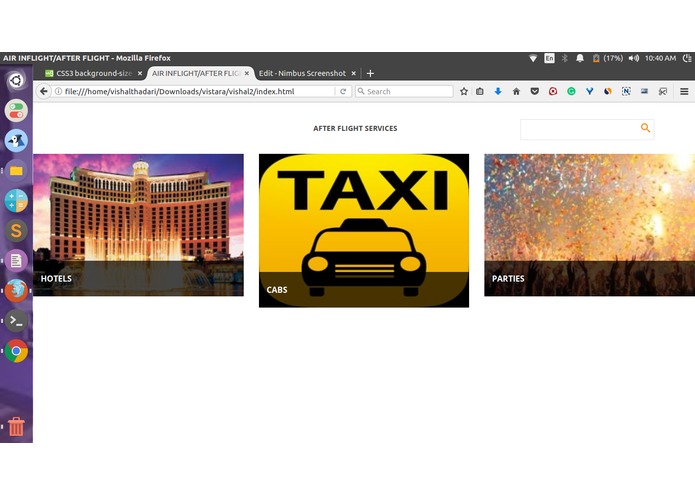This screenshot has width=695, height=494.
Task: Click the small blue screen extension icon
Action: coord(644,91)
